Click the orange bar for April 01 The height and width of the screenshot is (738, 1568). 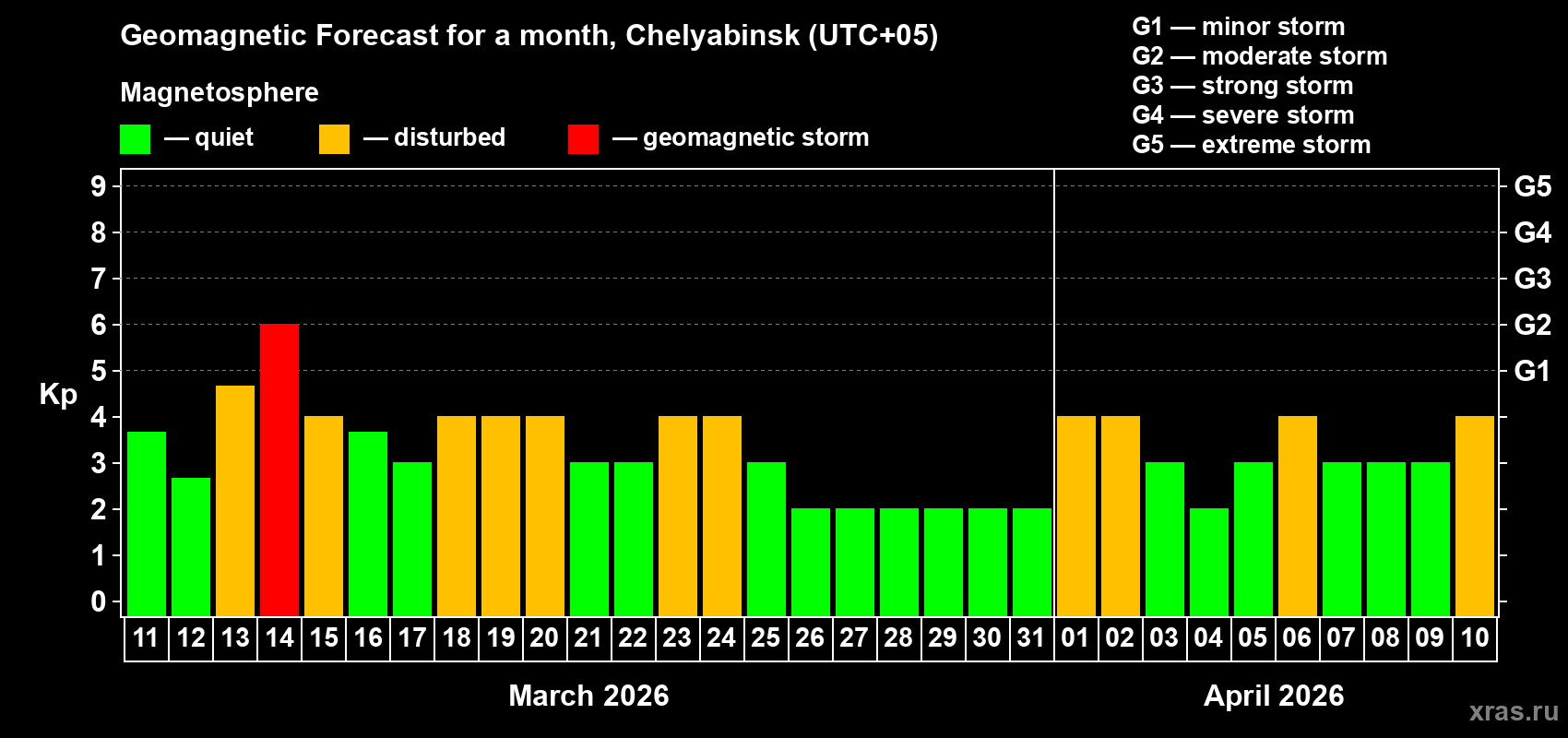coord(1076,517)
